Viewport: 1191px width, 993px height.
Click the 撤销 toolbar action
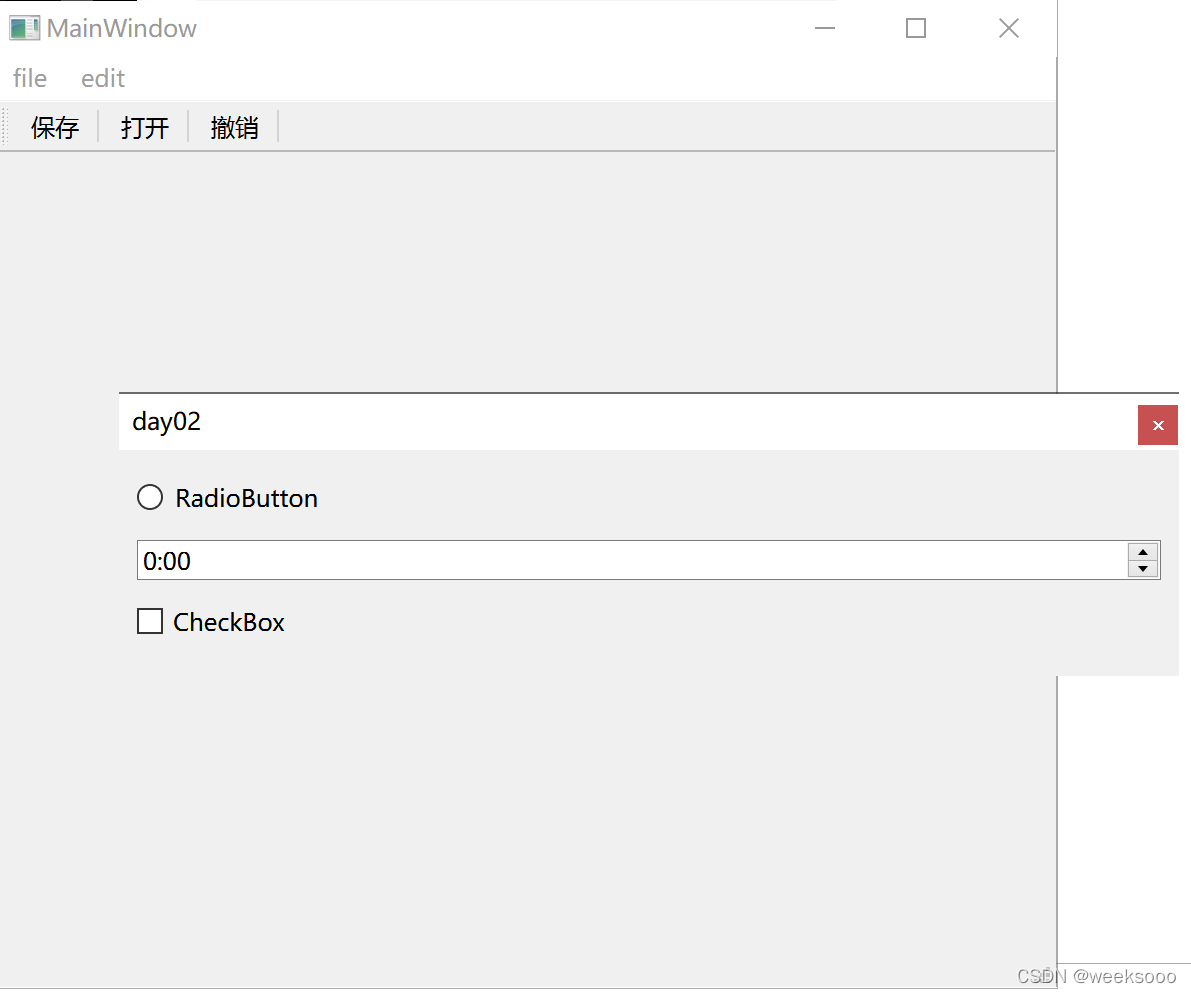tap(234, 127)
